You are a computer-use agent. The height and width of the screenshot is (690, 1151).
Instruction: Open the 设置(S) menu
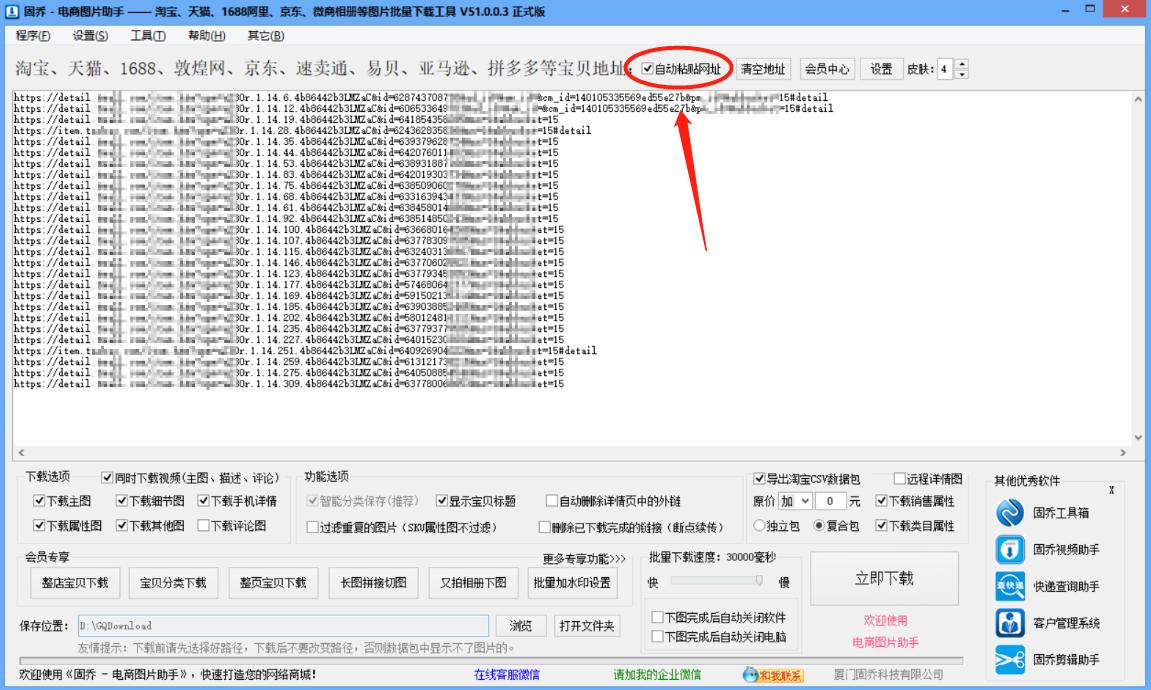coord(90,35)
